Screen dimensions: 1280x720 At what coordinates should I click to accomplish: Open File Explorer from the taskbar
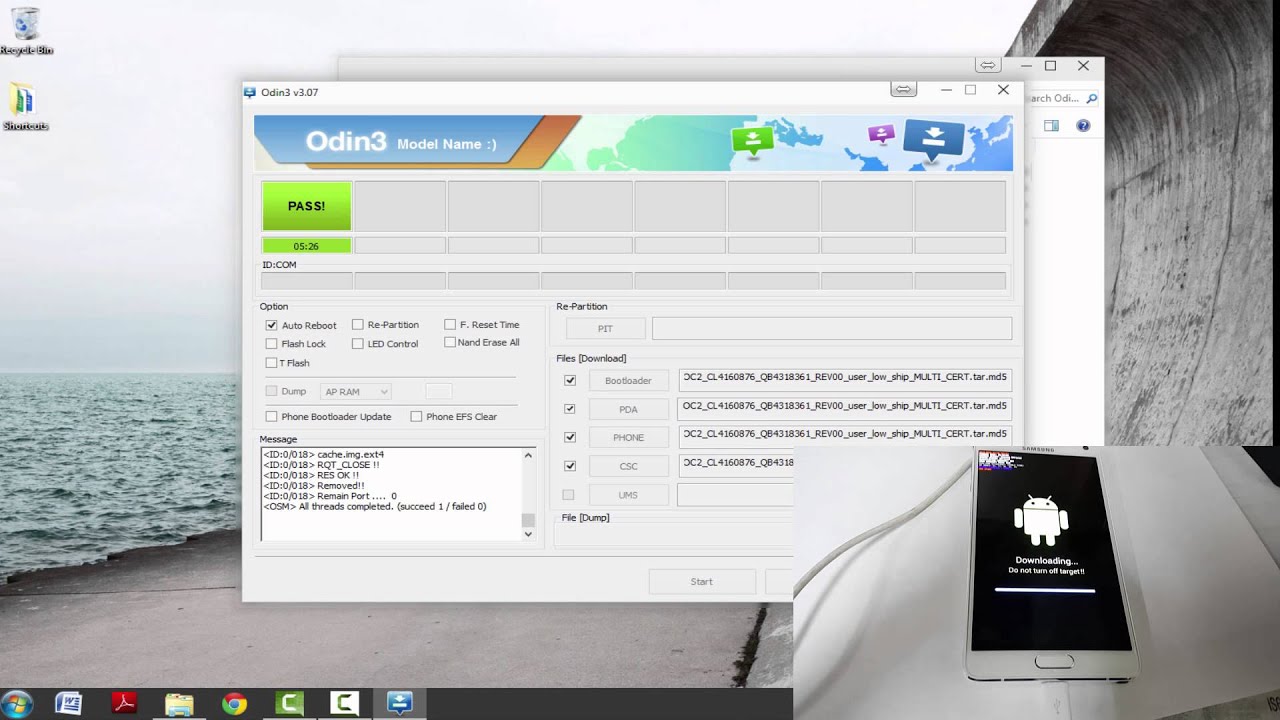pyautogui.click(x=179, y=704)
